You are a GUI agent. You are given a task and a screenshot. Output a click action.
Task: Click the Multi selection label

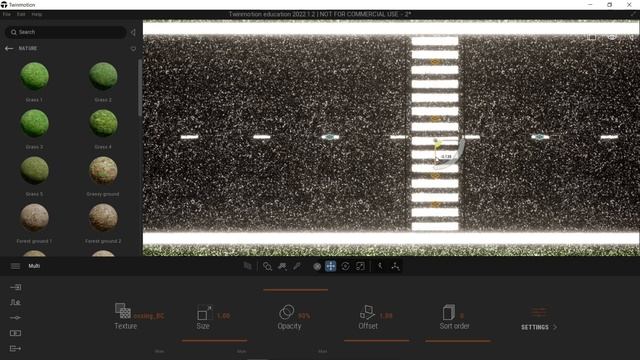[34, 266]
